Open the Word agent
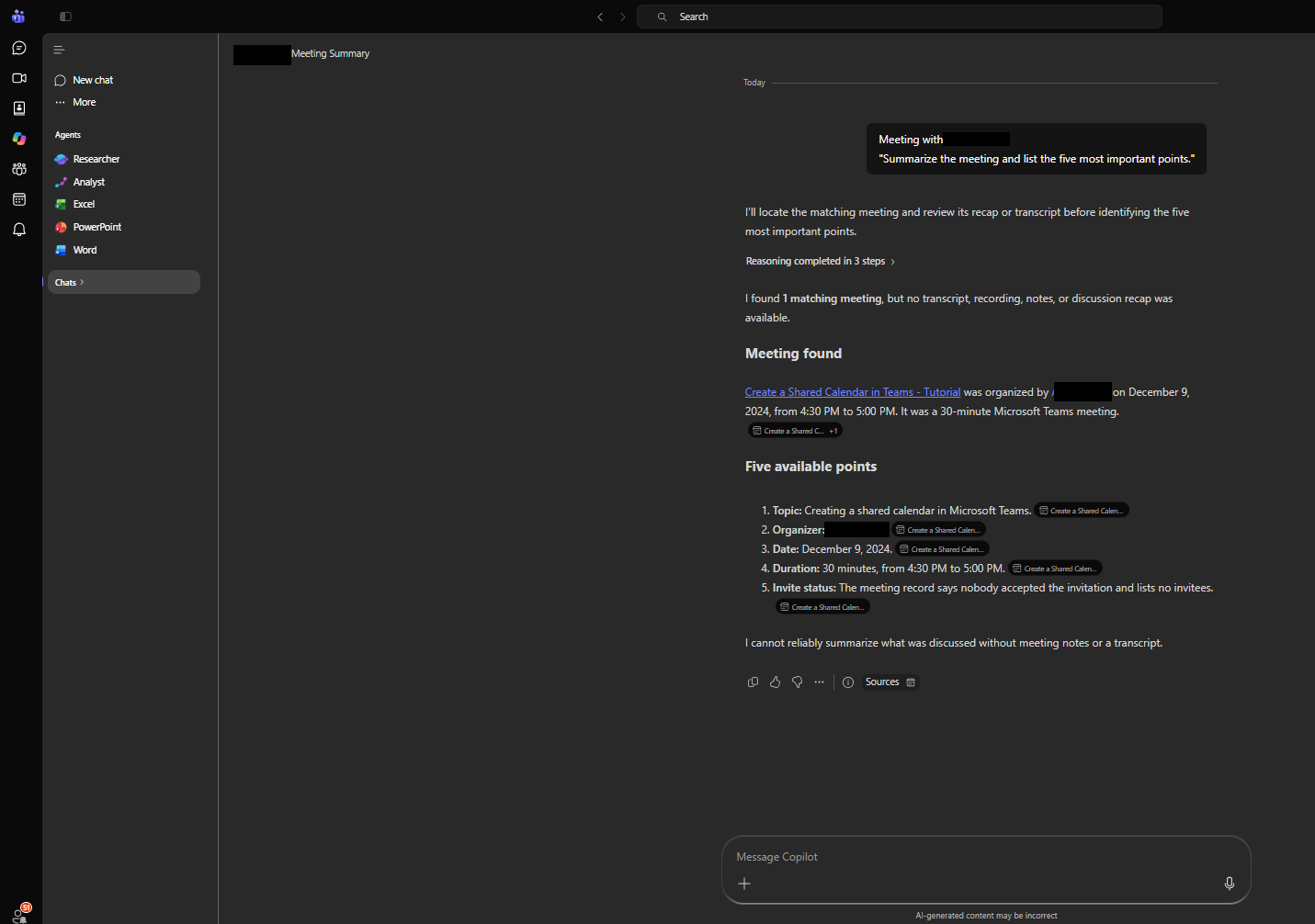 75,250
